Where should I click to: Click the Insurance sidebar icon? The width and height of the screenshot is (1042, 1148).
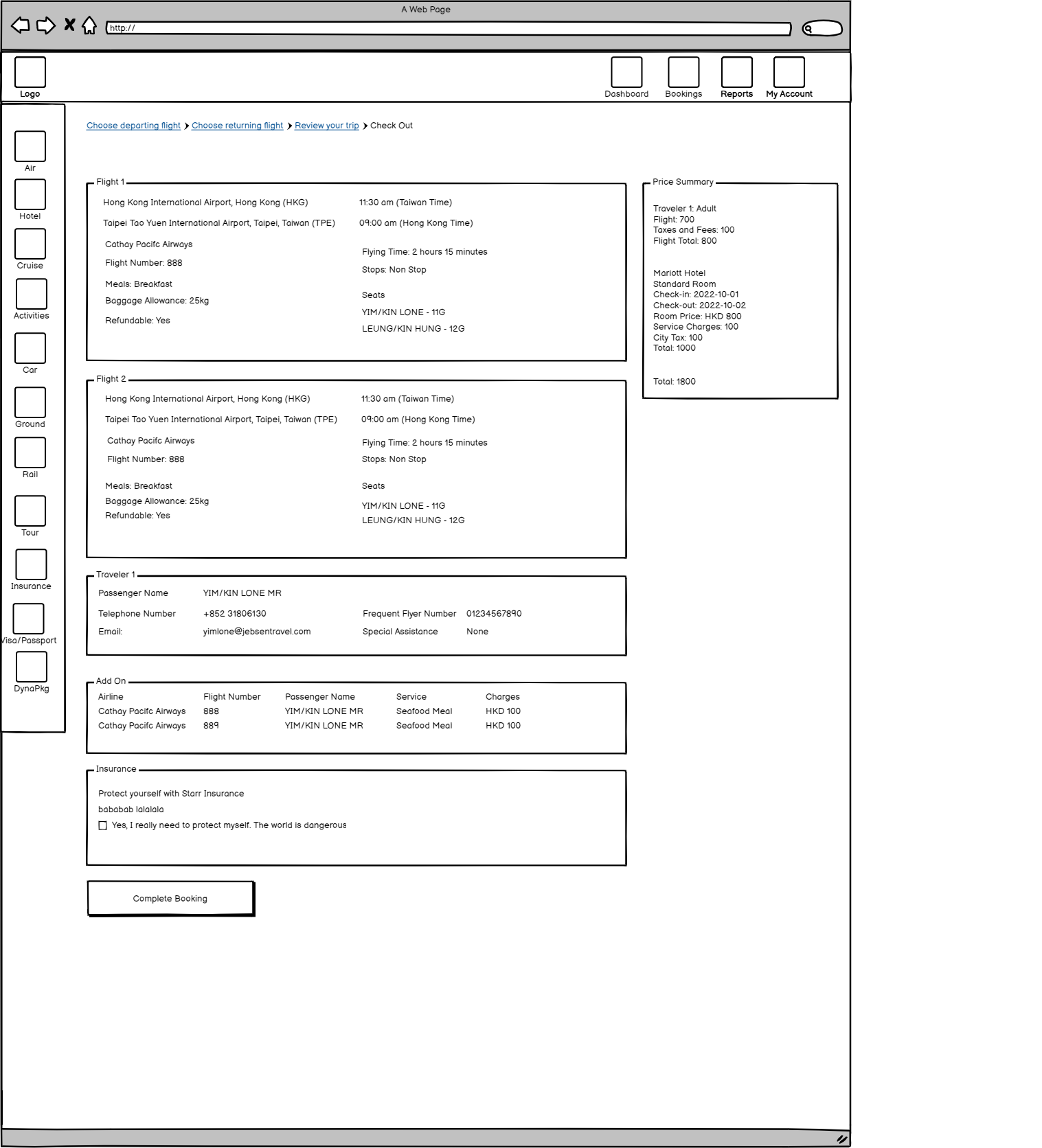31,564
